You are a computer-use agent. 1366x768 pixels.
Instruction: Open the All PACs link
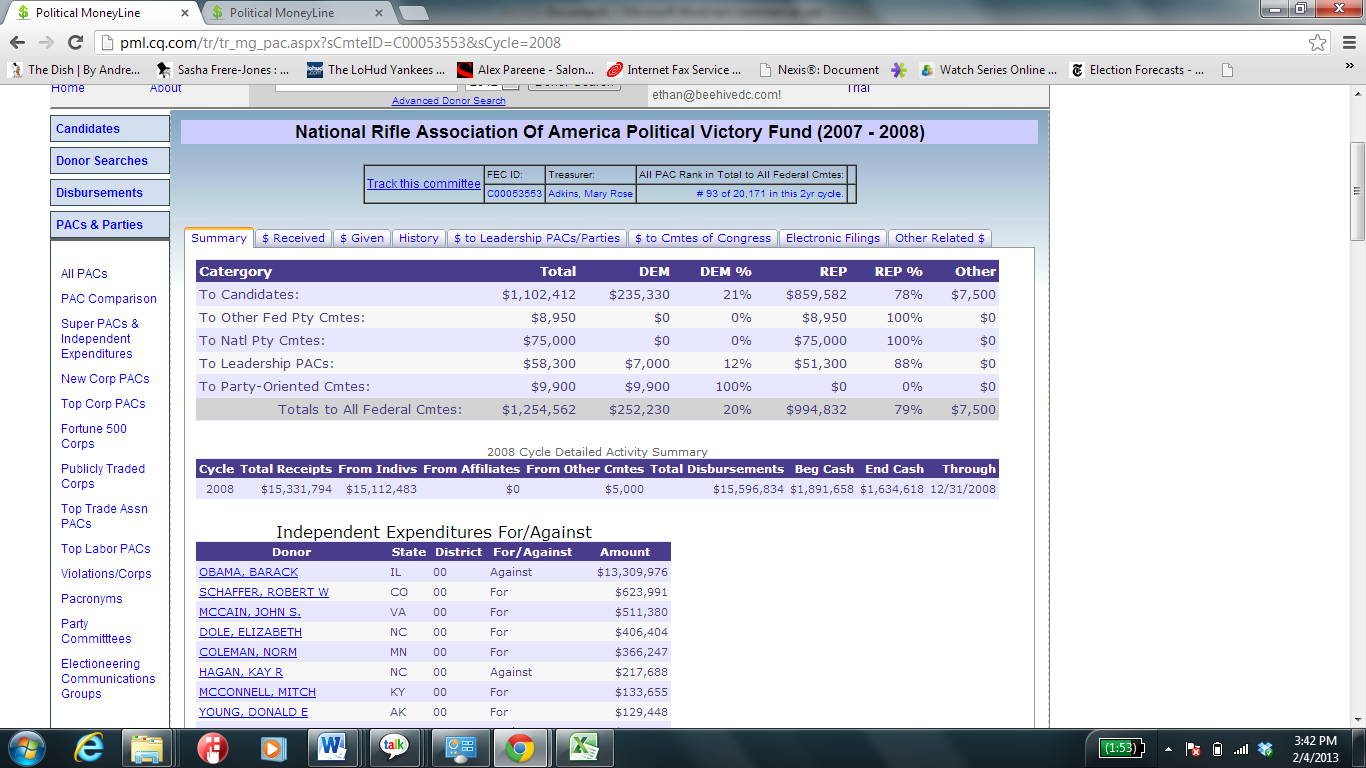click(84, 274)
